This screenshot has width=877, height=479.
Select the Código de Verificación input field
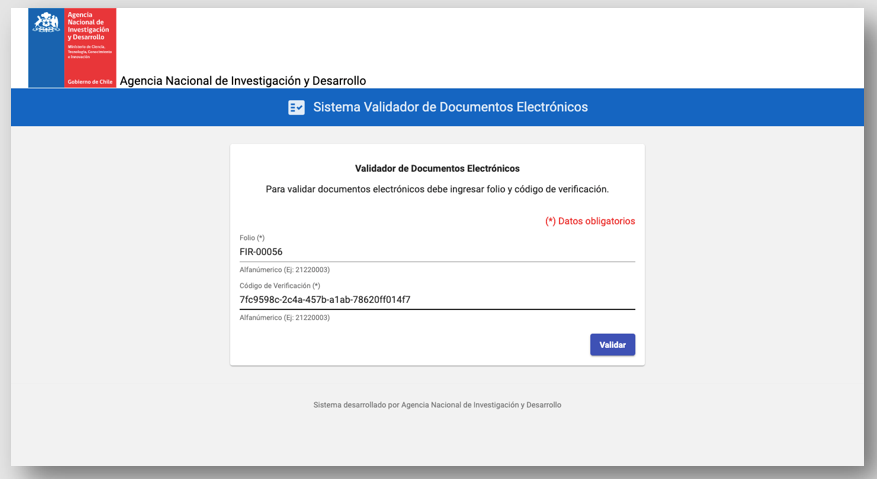[x=437, y=300]
